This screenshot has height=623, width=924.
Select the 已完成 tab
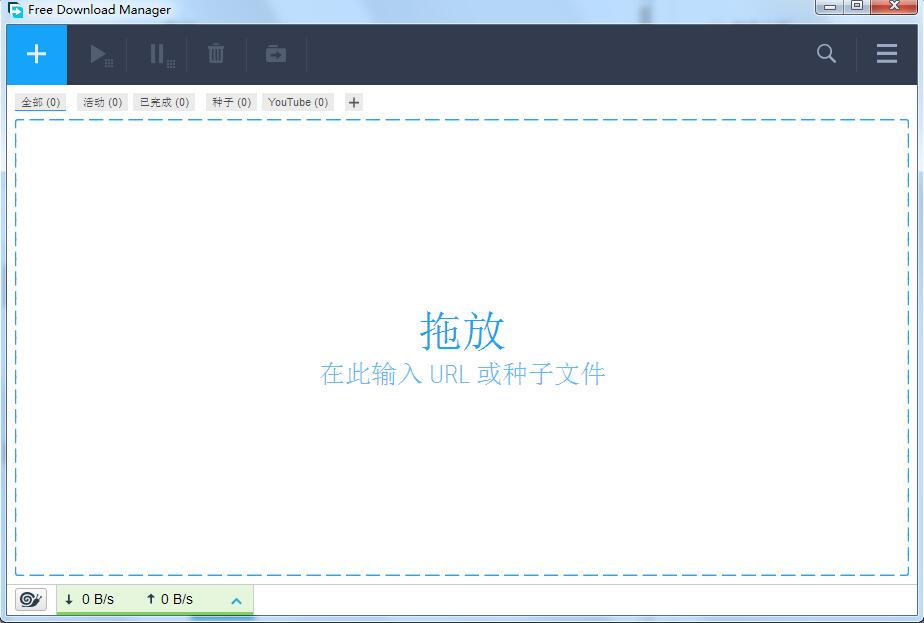point(163,101)
